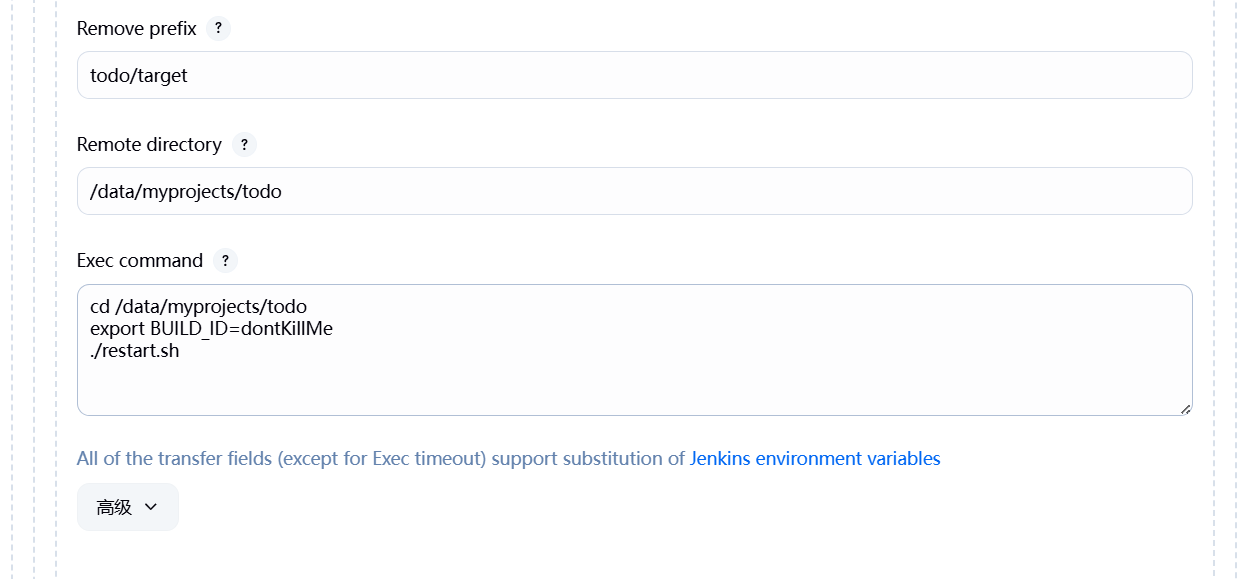1254x579 pixels.
Task: Expand the 高级 advanced section
Action: tap(127, 507)
